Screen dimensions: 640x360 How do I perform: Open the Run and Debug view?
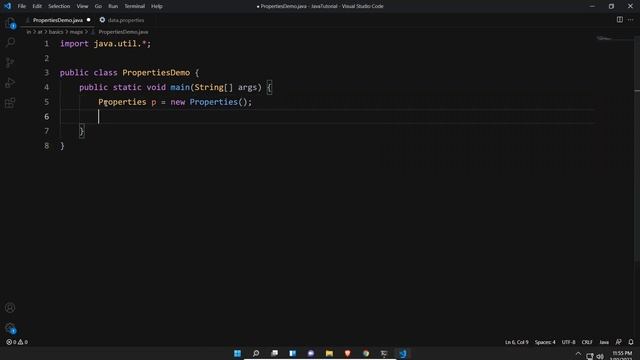[x=10, y=82]
